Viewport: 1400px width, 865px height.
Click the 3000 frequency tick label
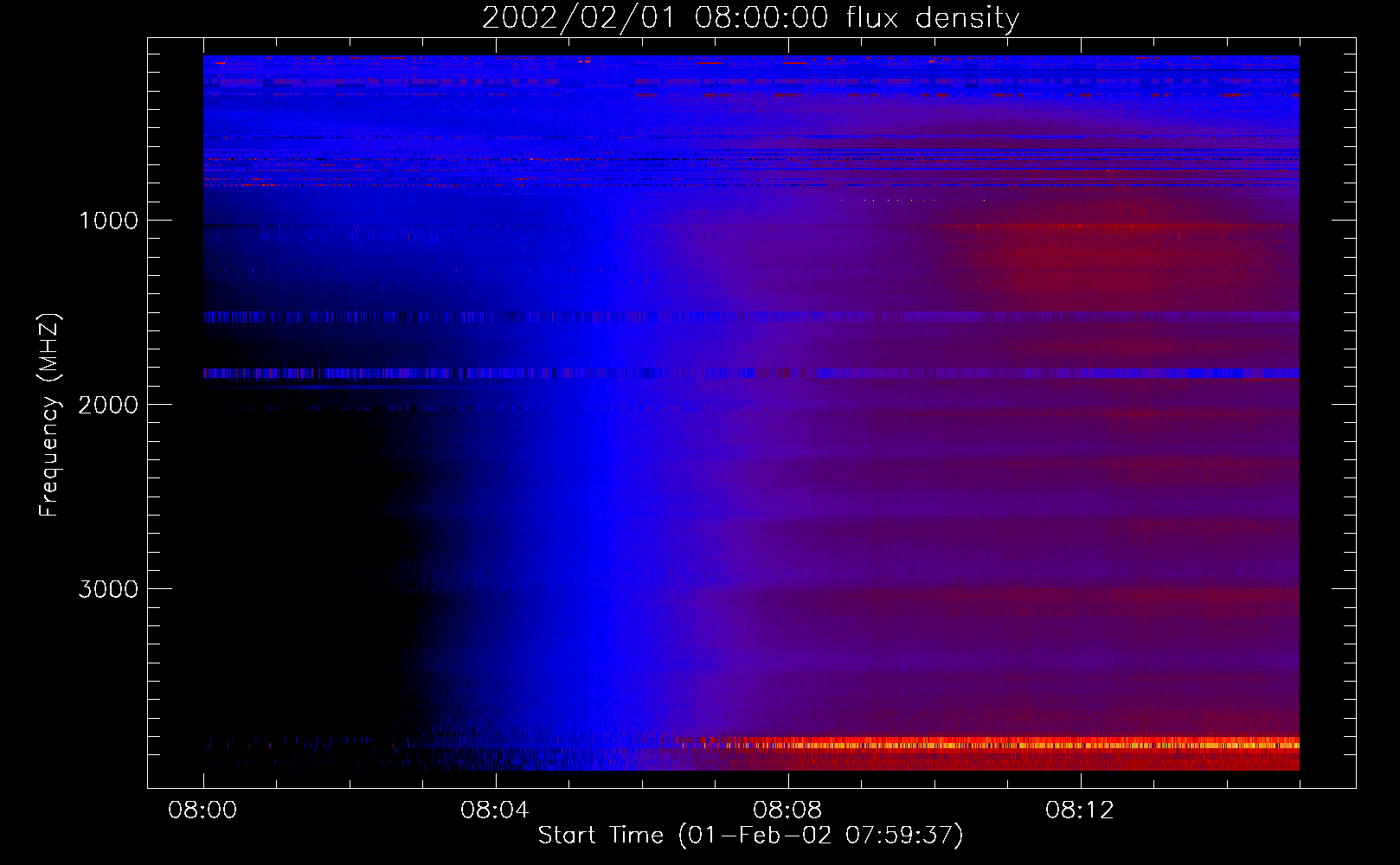coord(108,589)
